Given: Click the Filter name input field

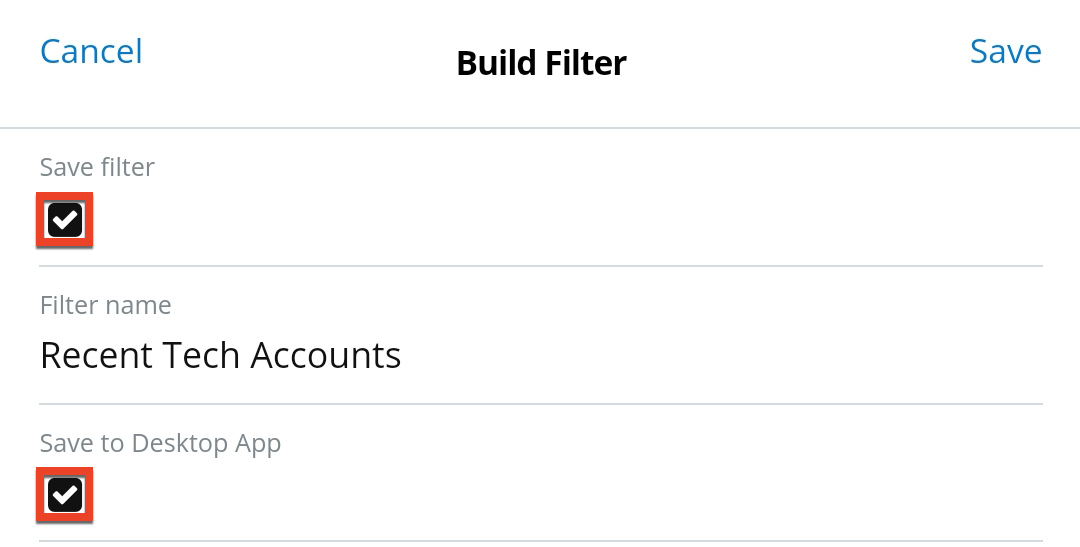Looking at the screenshot, I should point(220,355).
